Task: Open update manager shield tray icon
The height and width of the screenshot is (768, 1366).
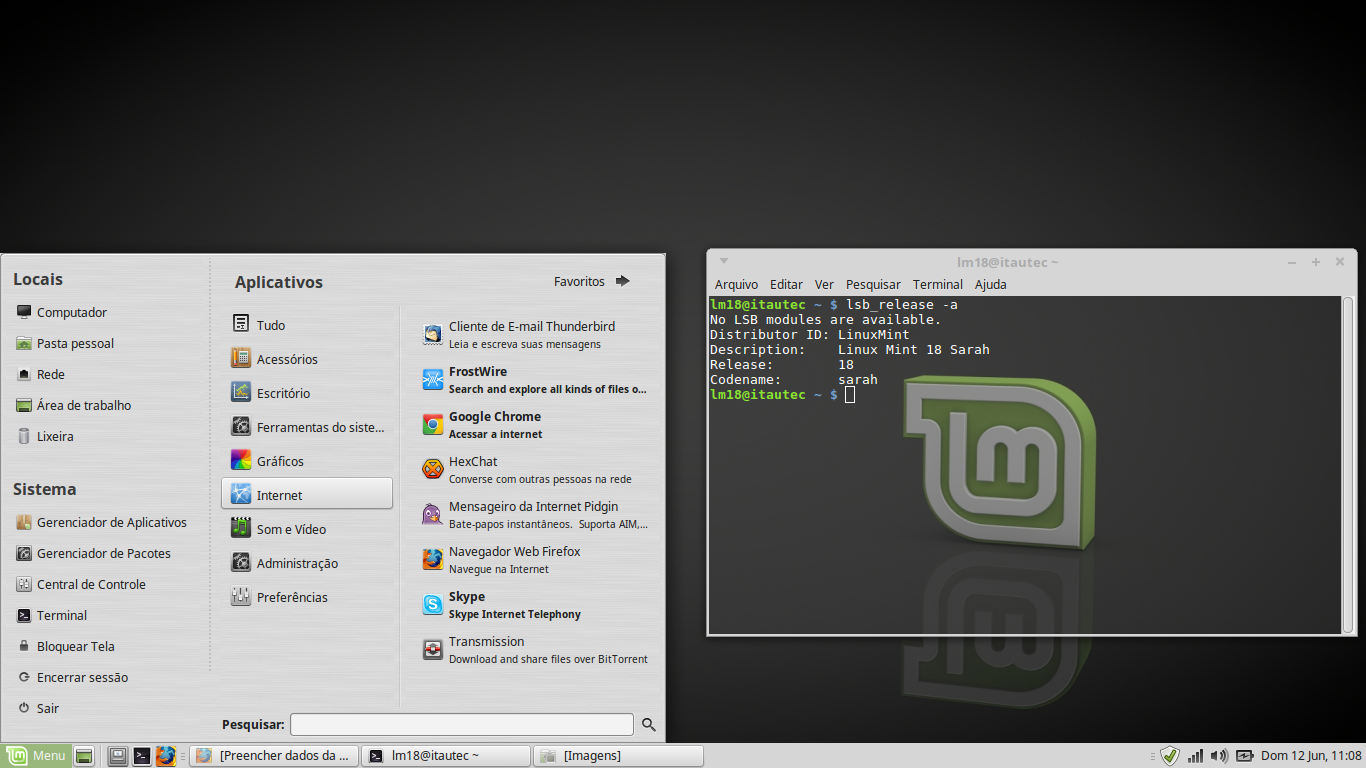Action: click(1170, 756)
